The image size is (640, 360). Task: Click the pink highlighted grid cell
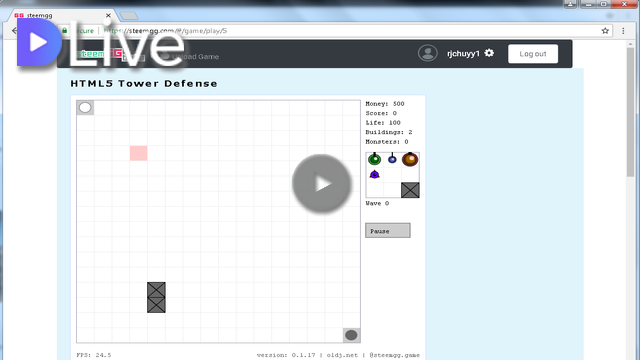click(x=138, y=153)
